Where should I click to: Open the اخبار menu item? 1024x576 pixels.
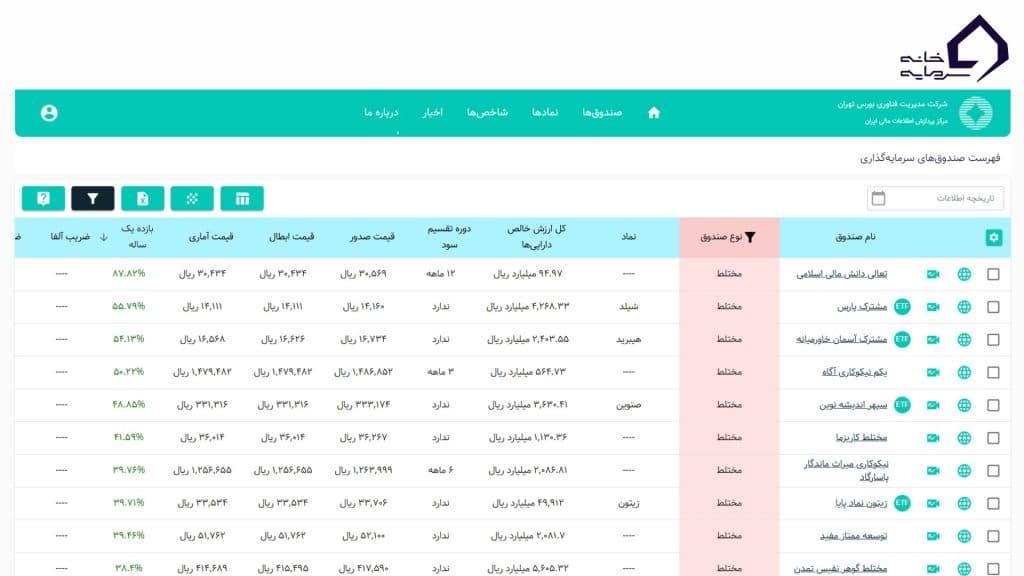point(432,112)
